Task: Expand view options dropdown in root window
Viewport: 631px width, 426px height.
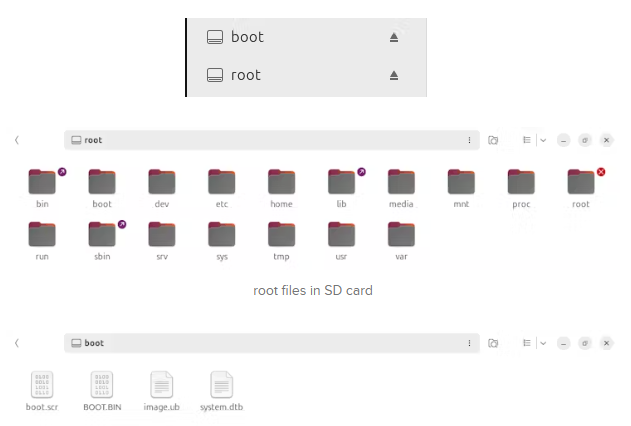Action: 543,140
